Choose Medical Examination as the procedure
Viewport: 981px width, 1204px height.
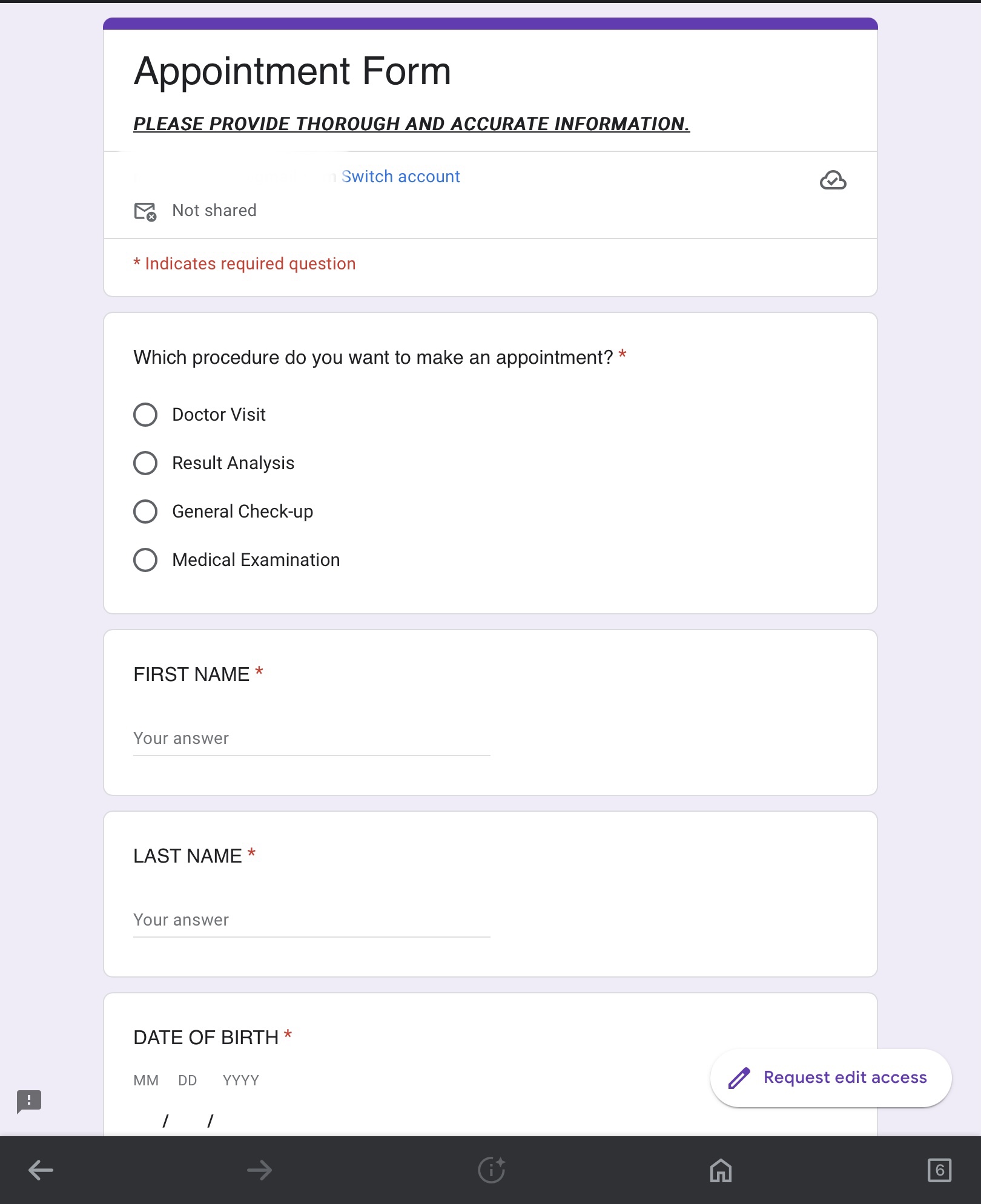coord(145,560)
